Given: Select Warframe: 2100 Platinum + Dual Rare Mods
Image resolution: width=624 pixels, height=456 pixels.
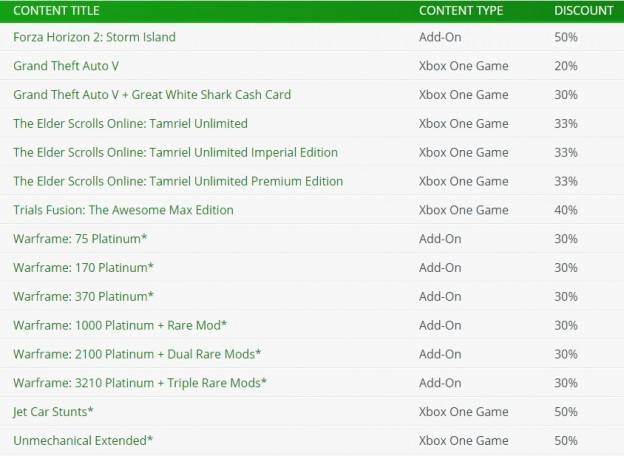Looking at the screenshot, I should coord(137,354).
